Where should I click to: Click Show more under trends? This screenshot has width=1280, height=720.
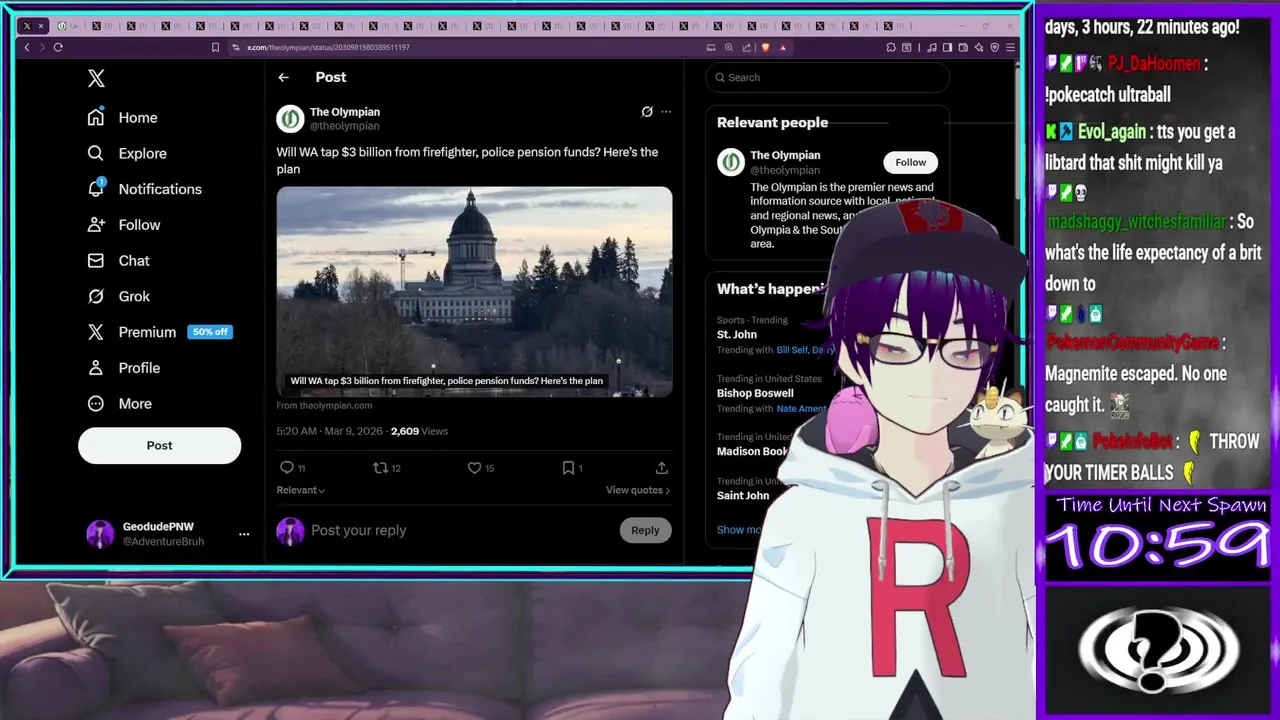[x=741, y=529]
